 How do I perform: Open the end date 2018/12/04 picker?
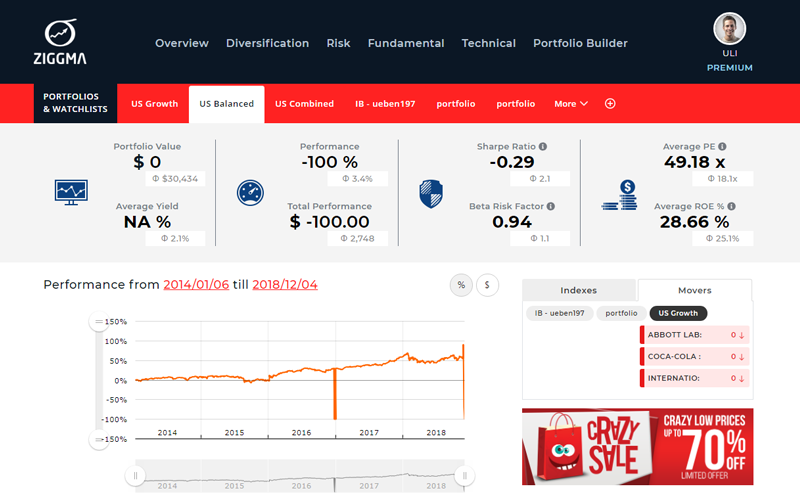tap(285, 285)
